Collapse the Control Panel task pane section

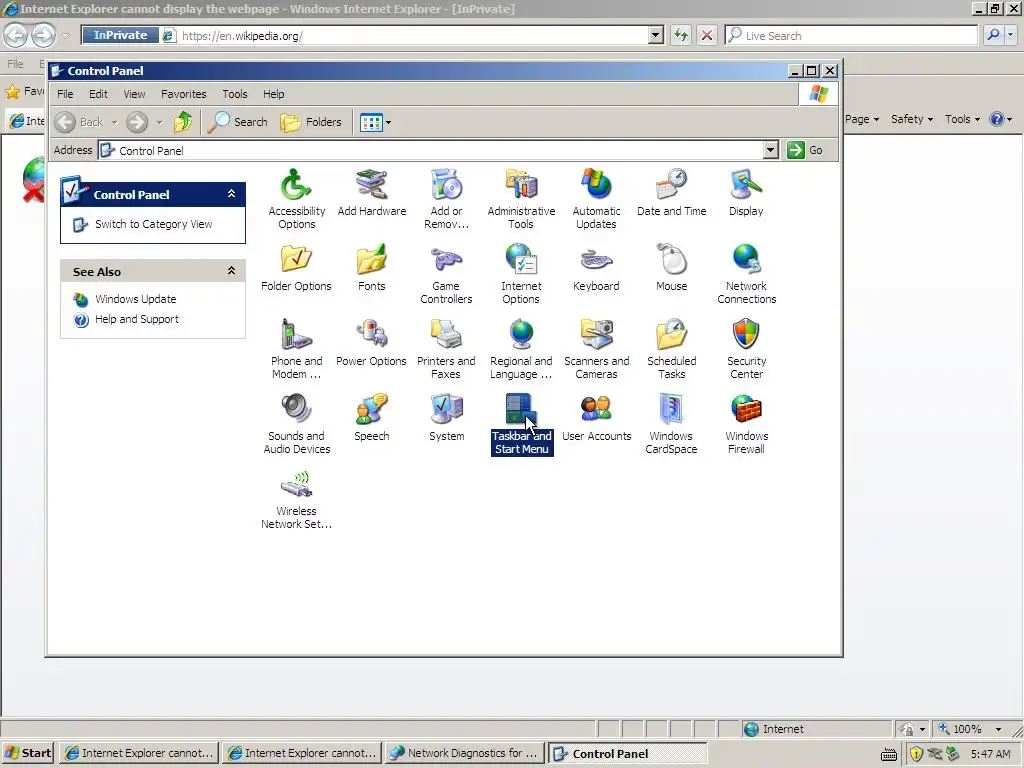point(231,194)
